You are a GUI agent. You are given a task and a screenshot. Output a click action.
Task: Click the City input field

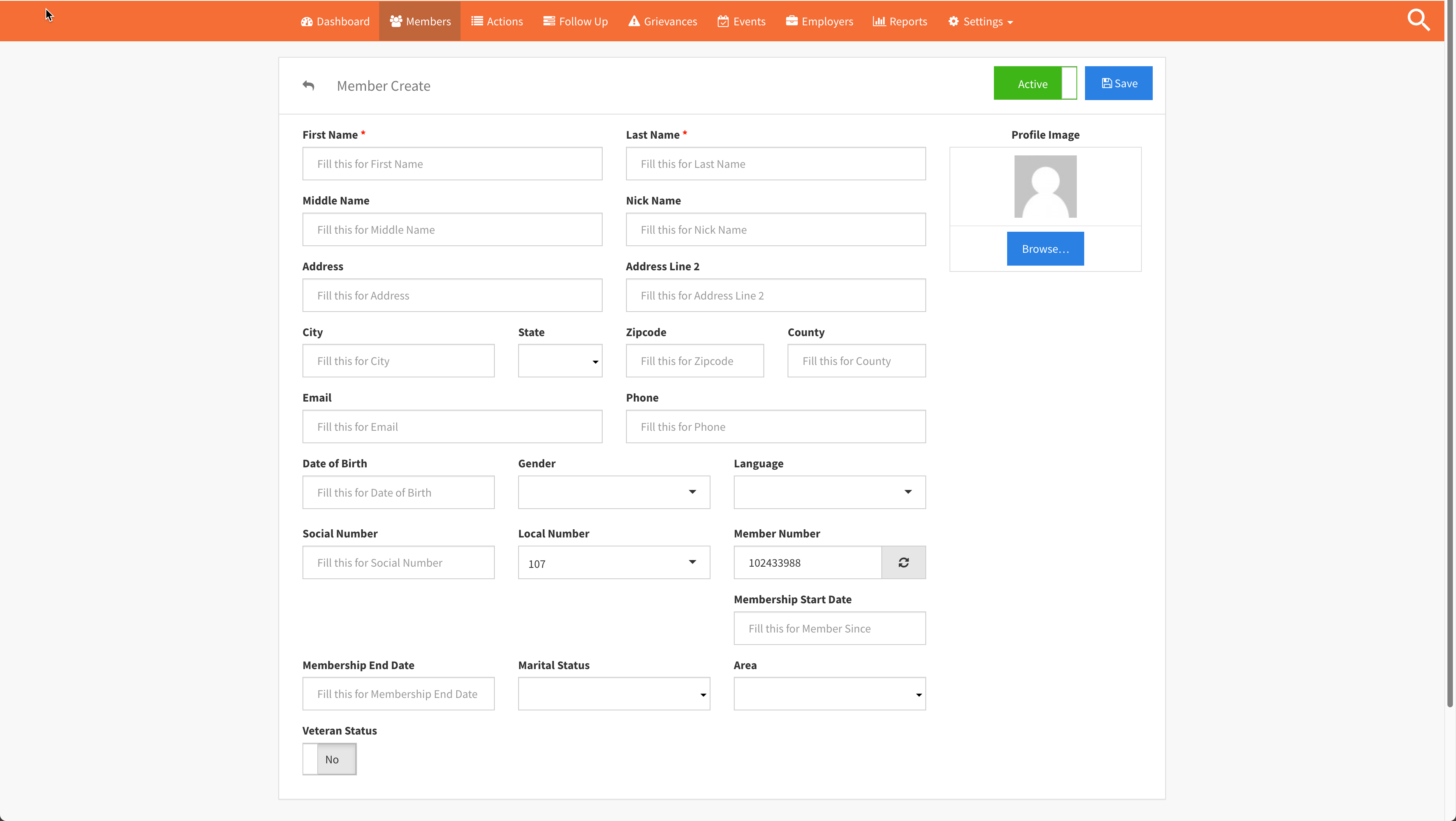point(399,361)
